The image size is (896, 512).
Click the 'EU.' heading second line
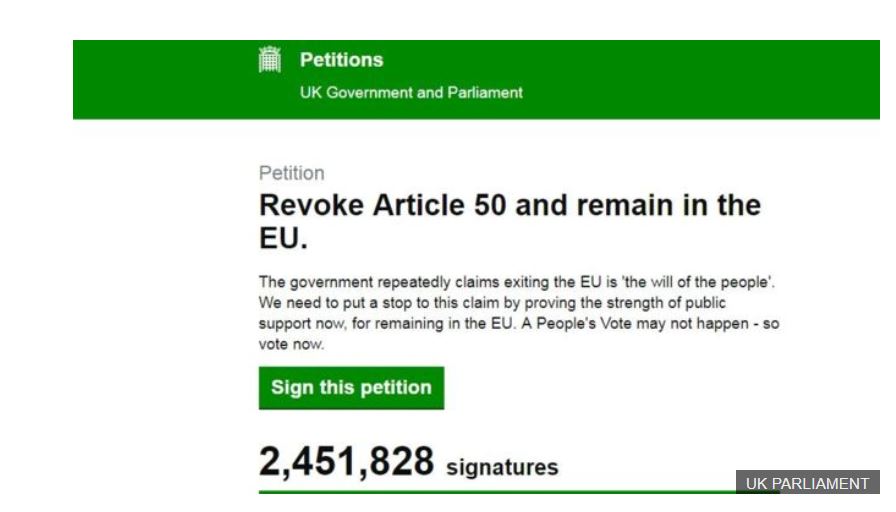coord(283,239)
